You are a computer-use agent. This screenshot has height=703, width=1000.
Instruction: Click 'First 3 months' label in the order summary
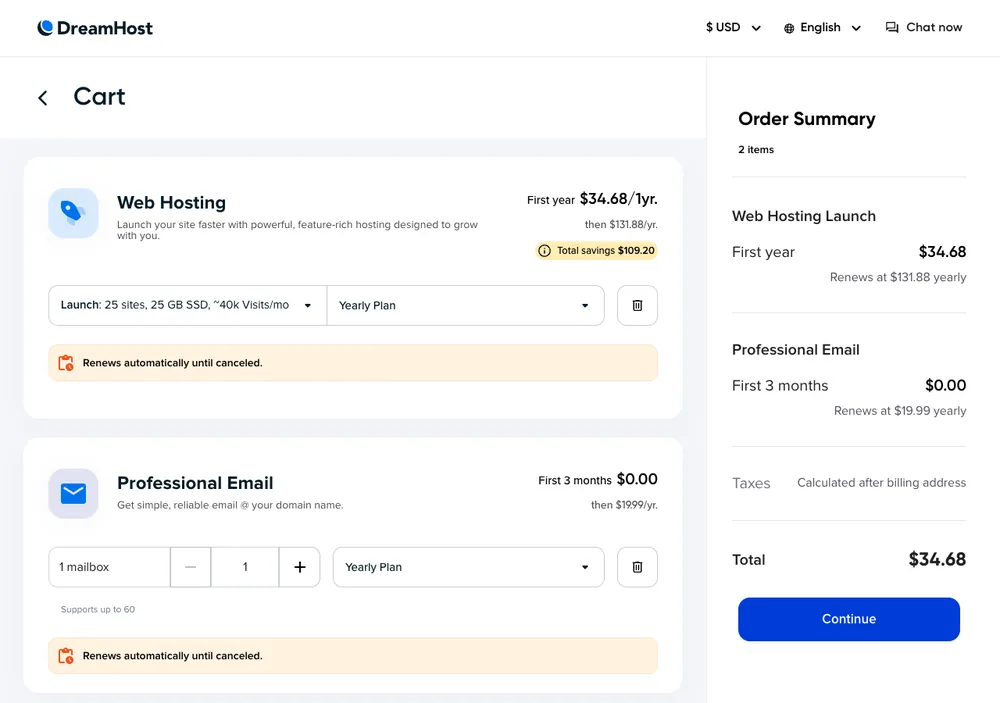(x=780, y=386)
